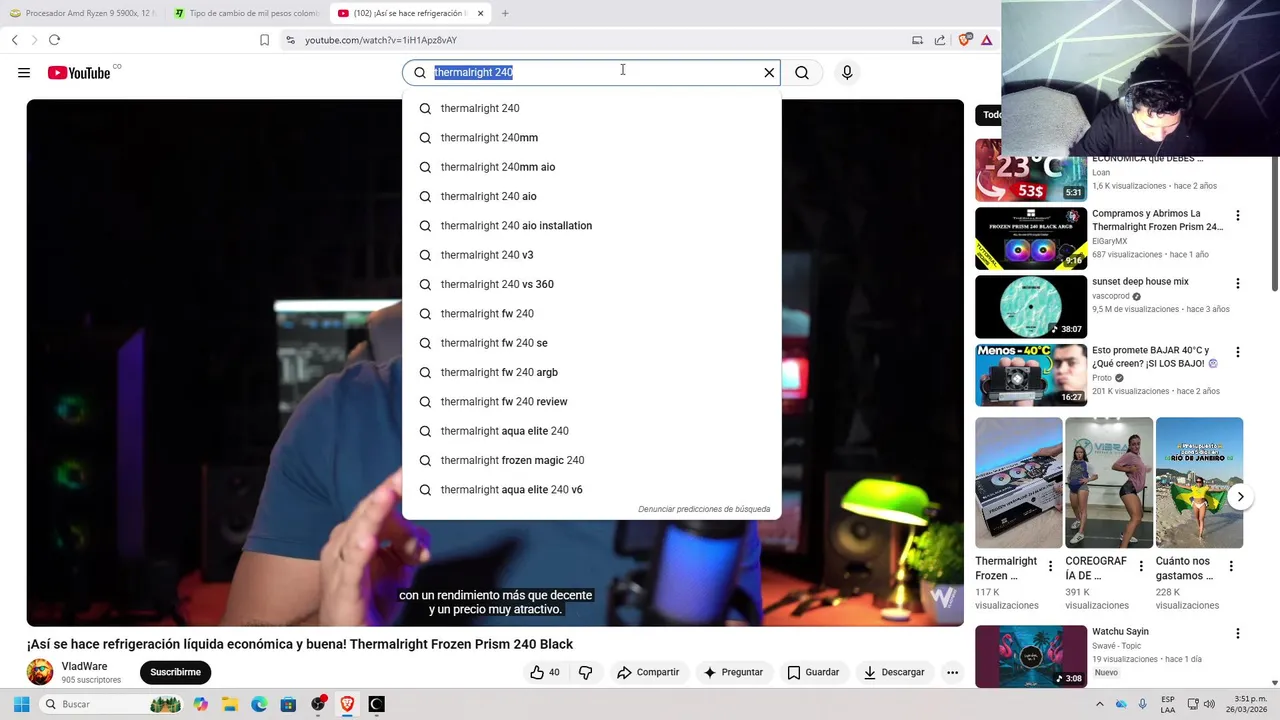Click the Brave Shields lion icon
This screenshot has height=720, width=1280.
[965, 40]
